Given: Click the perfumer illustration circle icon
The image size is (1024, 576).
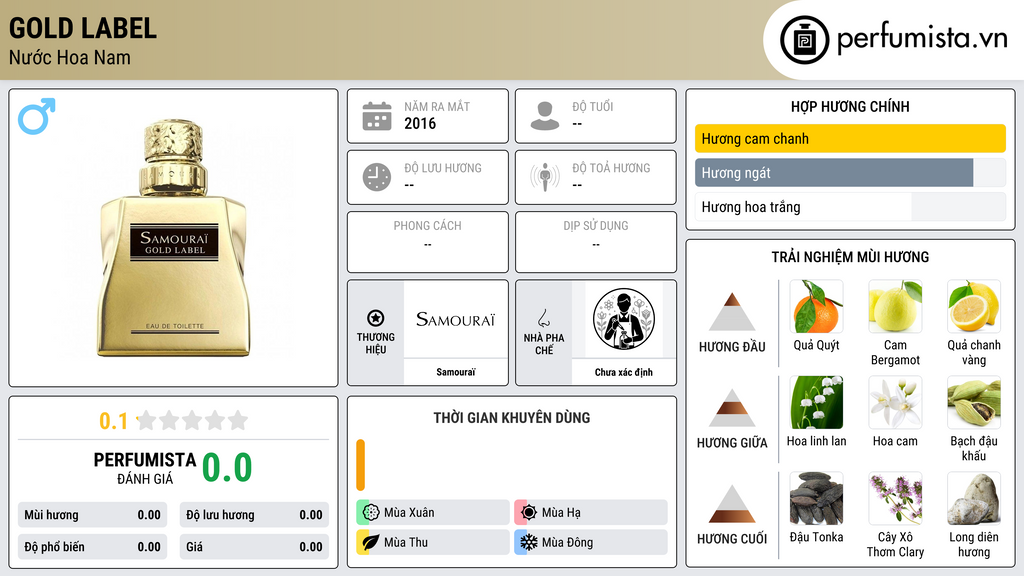Looking at the screenshot, I should tap(624, 319).
